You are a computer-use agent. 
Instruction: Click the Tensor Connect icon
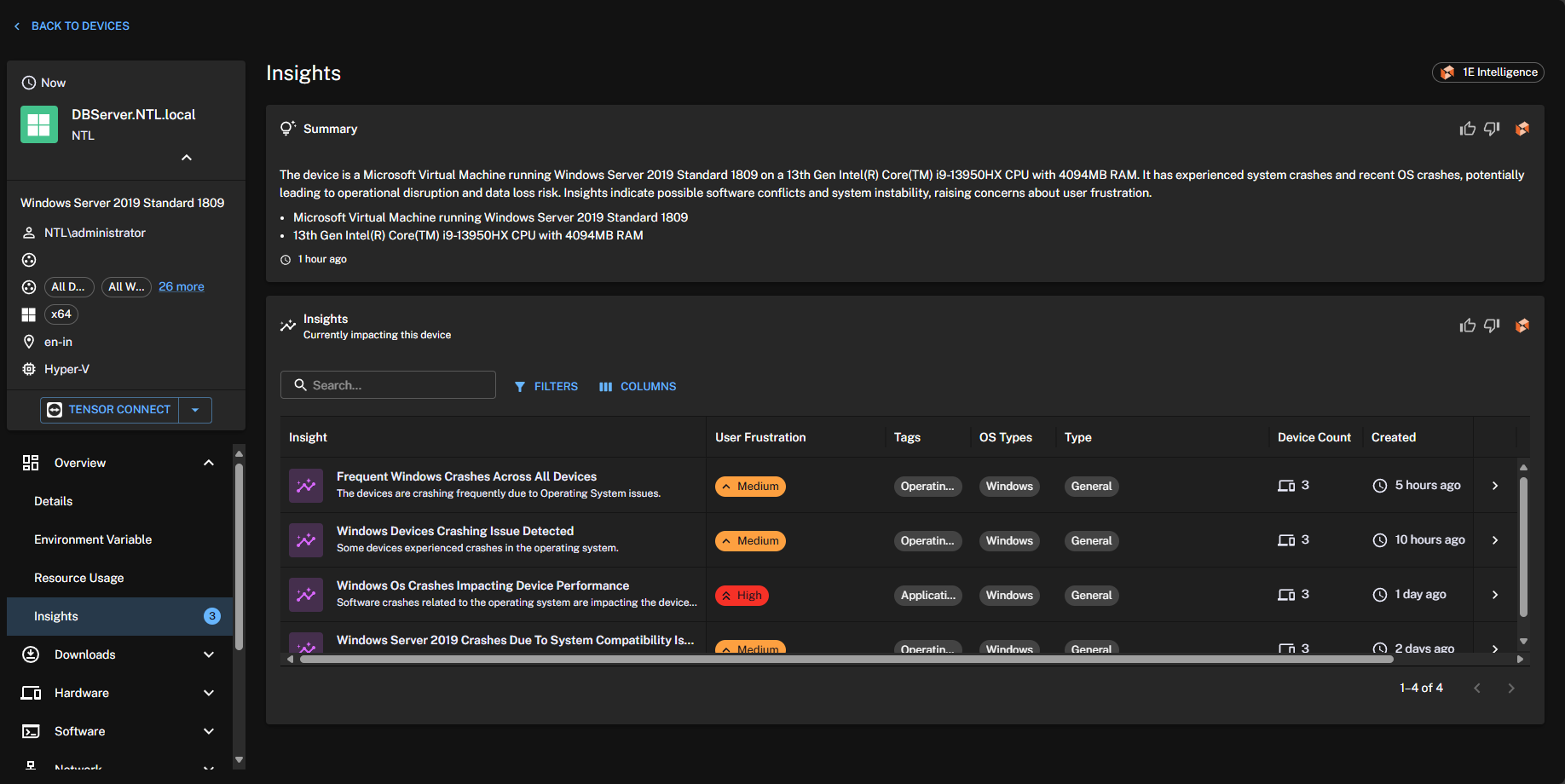click(x=55, y=410)
